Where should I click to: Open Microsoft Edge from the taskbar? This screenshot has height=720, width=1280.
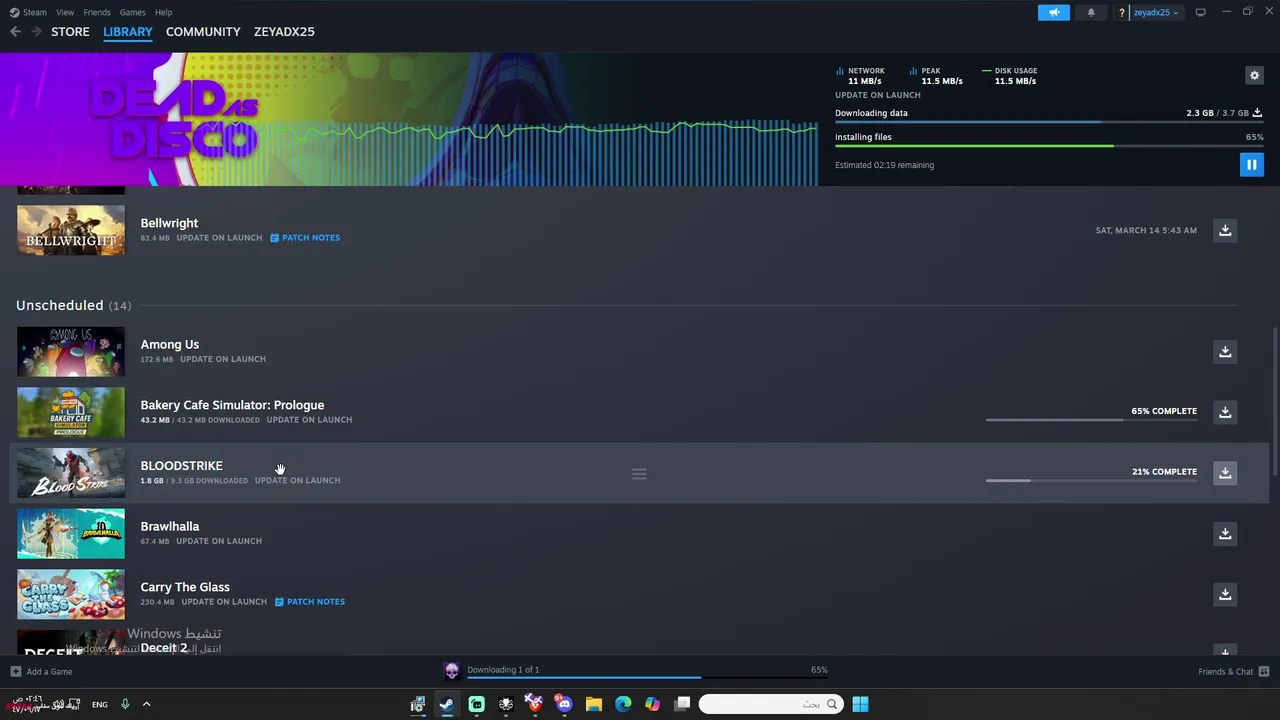pyautogui.click(x=623, y=704)
